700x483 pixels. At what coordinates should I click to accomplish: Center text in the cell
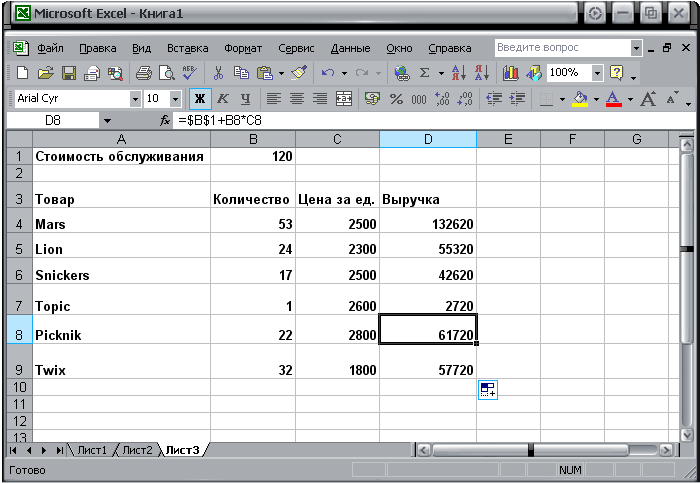click(297, 99)
